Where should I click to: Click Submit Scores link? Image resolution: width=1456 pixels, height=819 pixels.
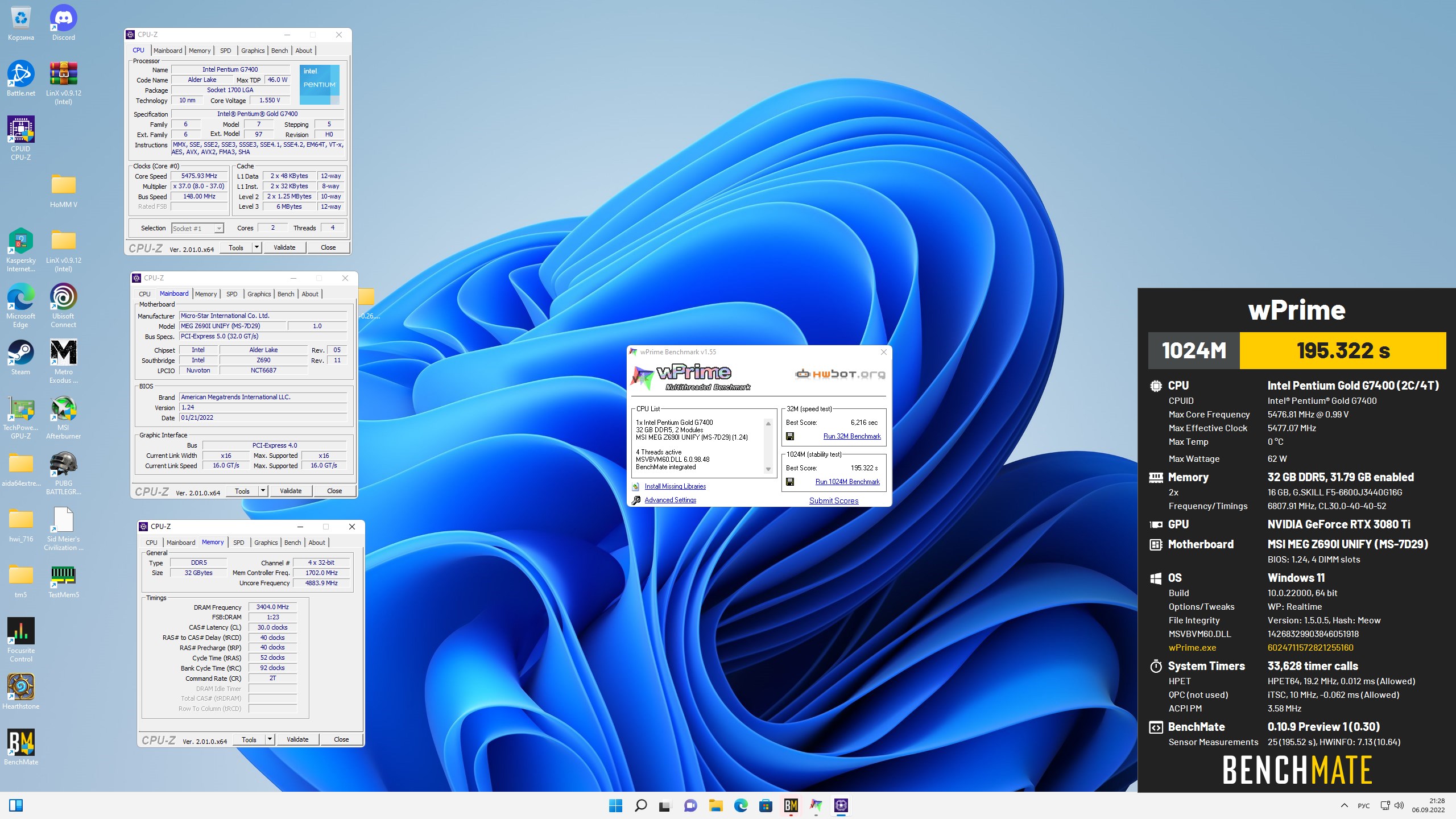(x=834, y=500)
